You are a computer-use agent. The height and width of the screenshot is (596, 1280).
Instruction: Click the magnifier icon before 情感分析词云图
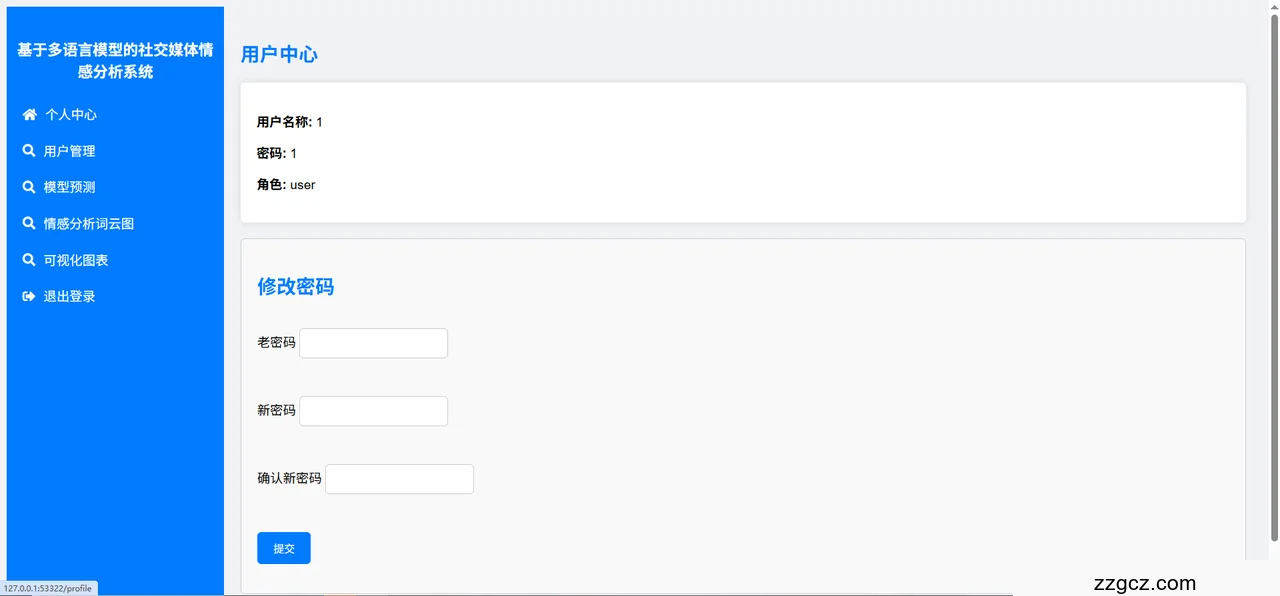click(x=29, y=224)
